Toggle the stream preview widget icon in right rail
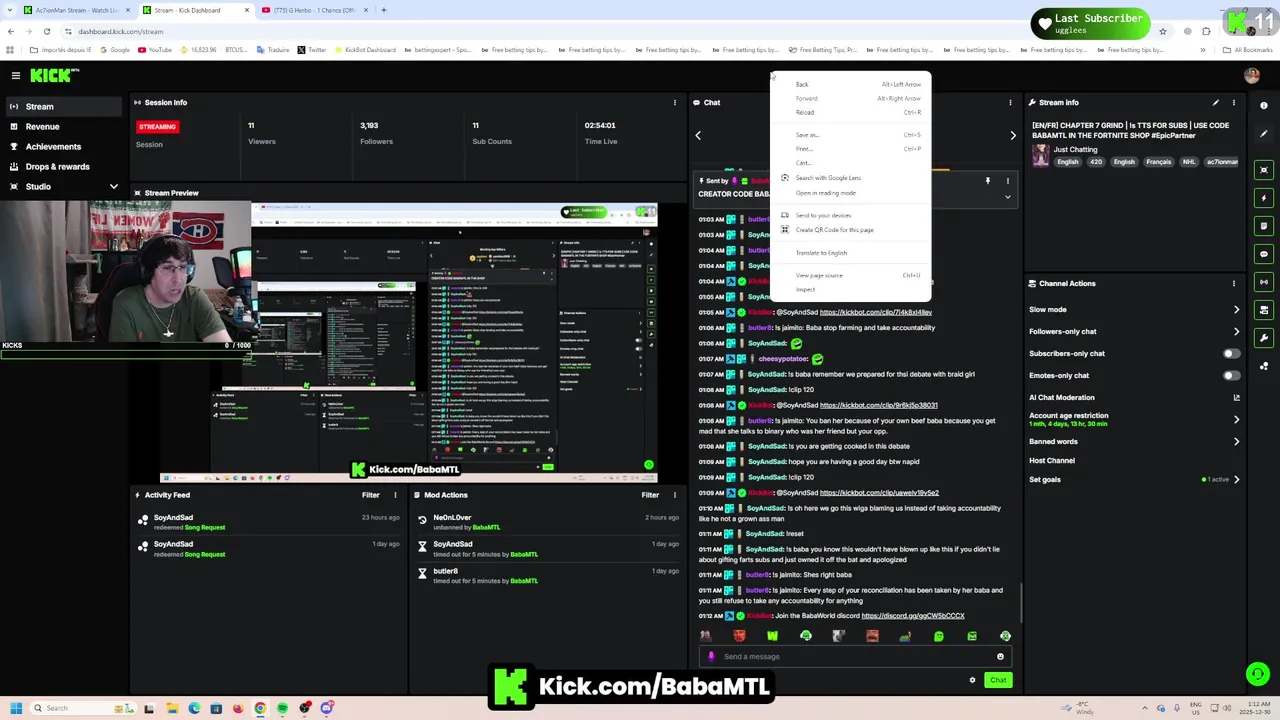The height and width of the screenshot is (720, 1280). click(x=1264, y=170)
